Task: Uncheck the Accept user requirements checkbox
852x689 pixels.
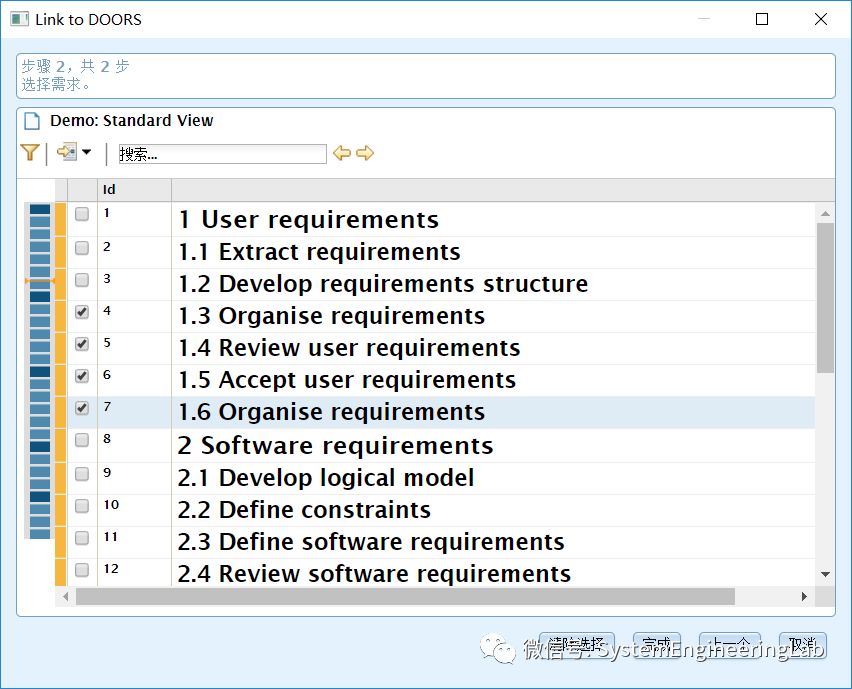Action: tap(82, 377)
